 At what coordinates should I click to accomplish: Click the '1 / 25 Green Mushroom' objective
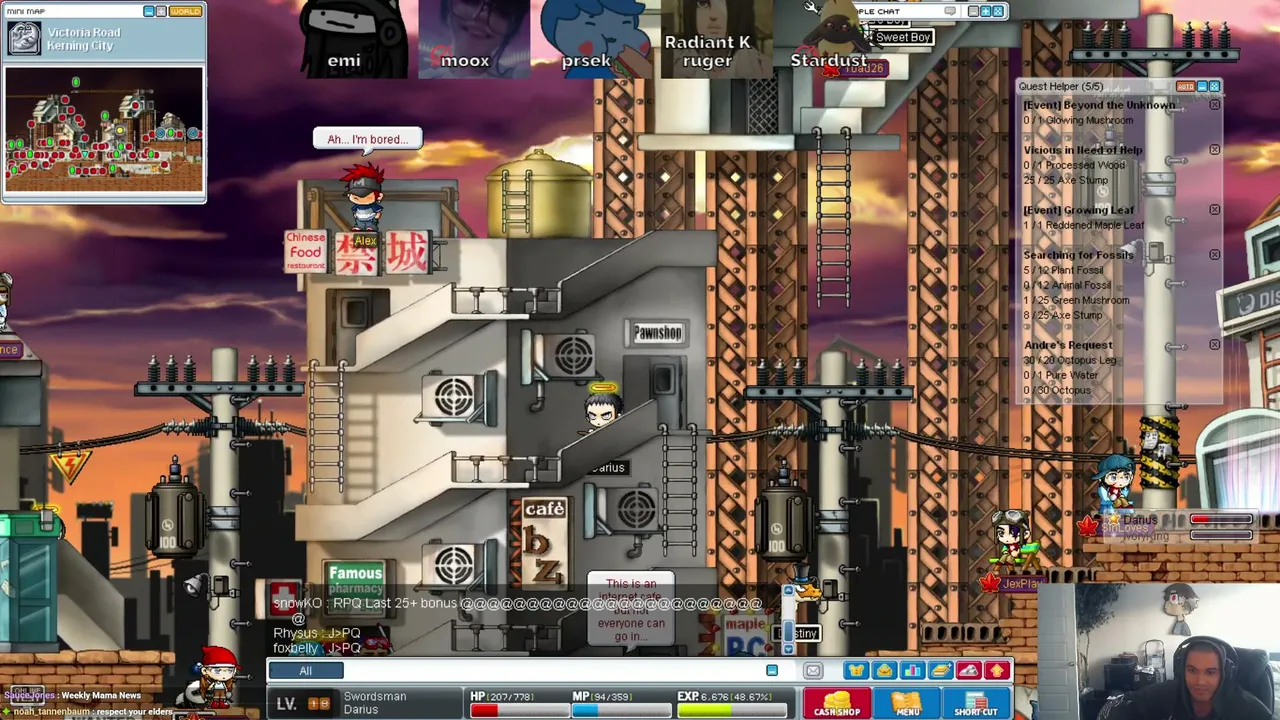click(x=1076, y=300)
